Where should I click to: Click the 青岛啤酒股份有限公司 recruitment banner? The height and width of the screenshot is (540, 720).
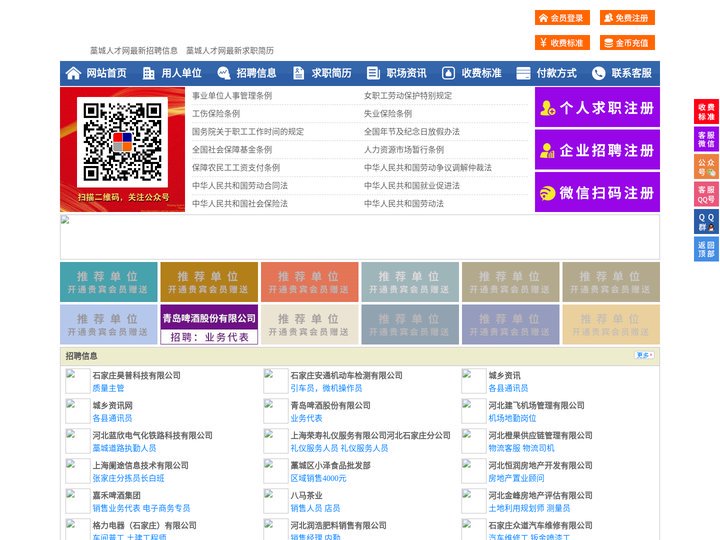tap(209, 325)
